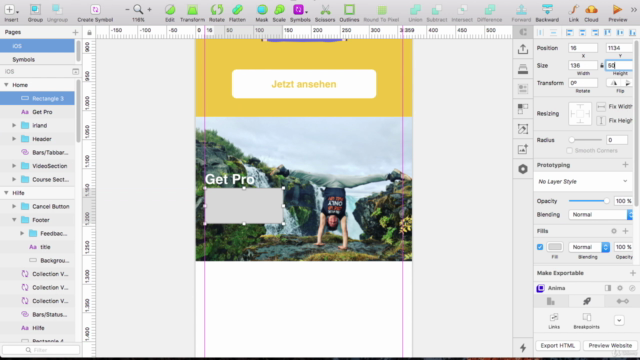This screenshot has height=360, width=640.
Task: Switch to Anima layout tab
Action: tap(551, 301)
